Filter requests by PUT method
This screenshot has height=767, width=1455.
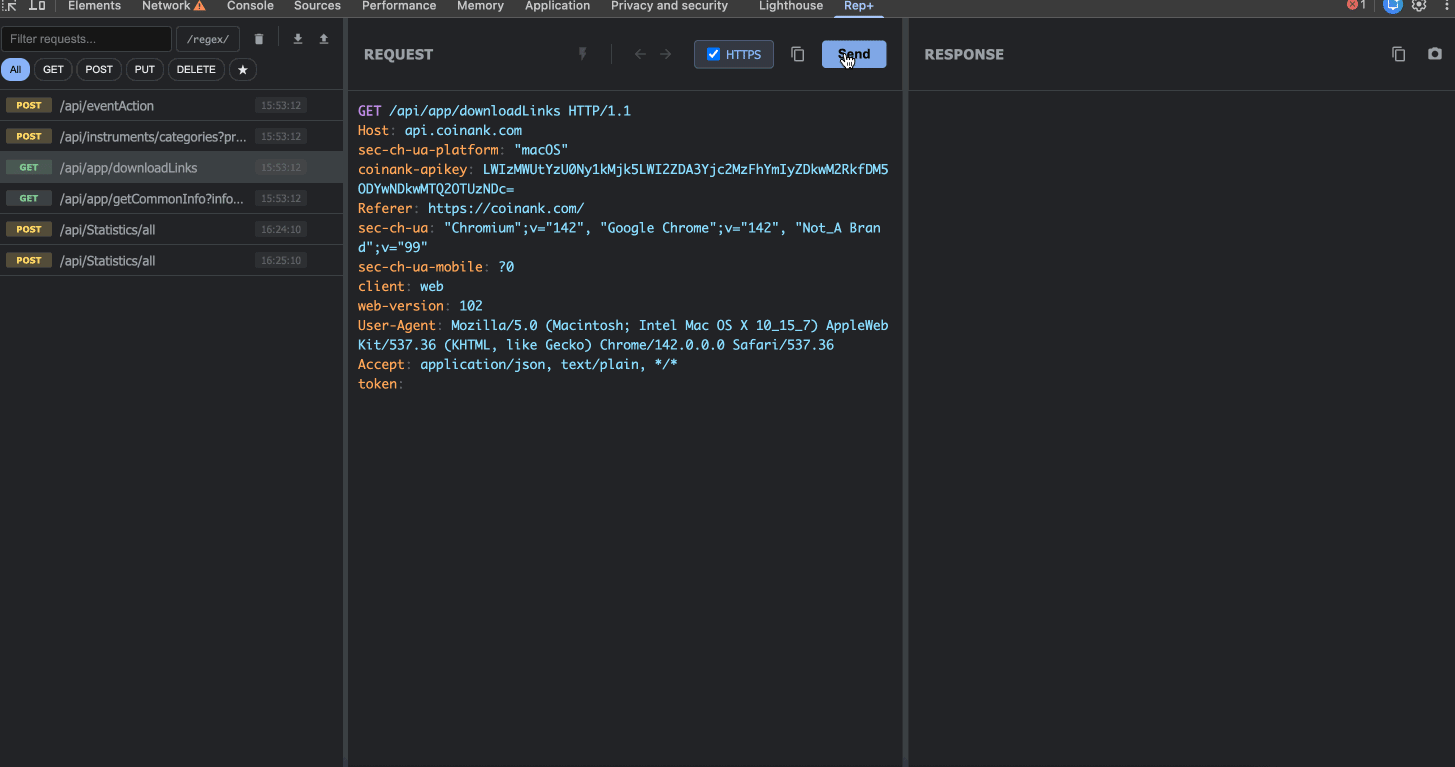(x=145, y=70)
